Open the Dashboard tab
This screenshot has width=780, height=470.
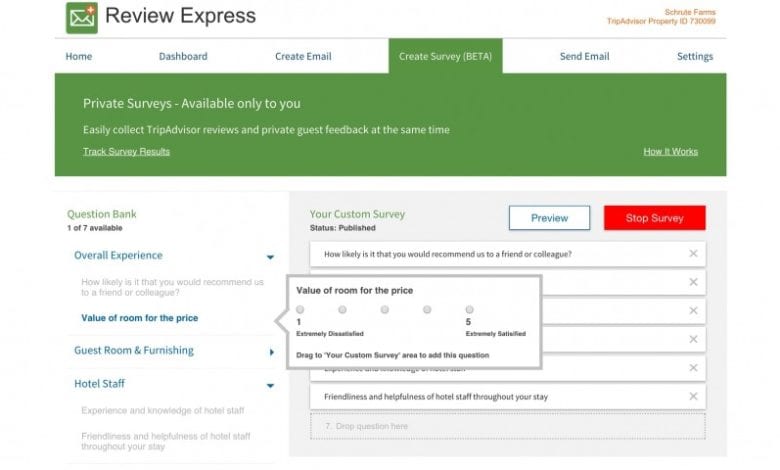pos(183,56)
